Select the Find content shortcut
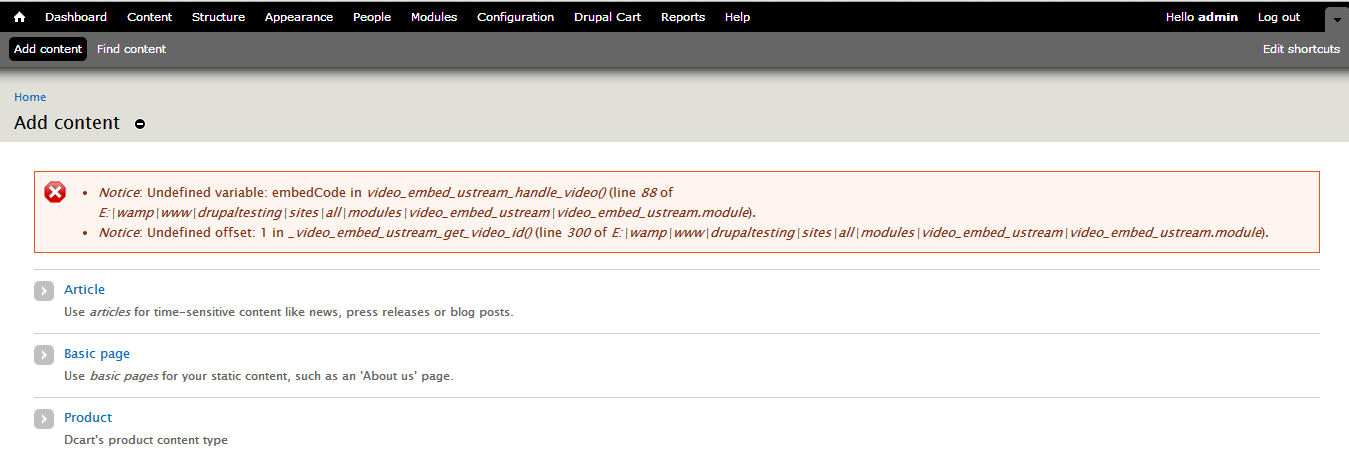Image resolution: width=1349 pixels, height=461 pixels. pyautogui.click(x=132, y=49)
